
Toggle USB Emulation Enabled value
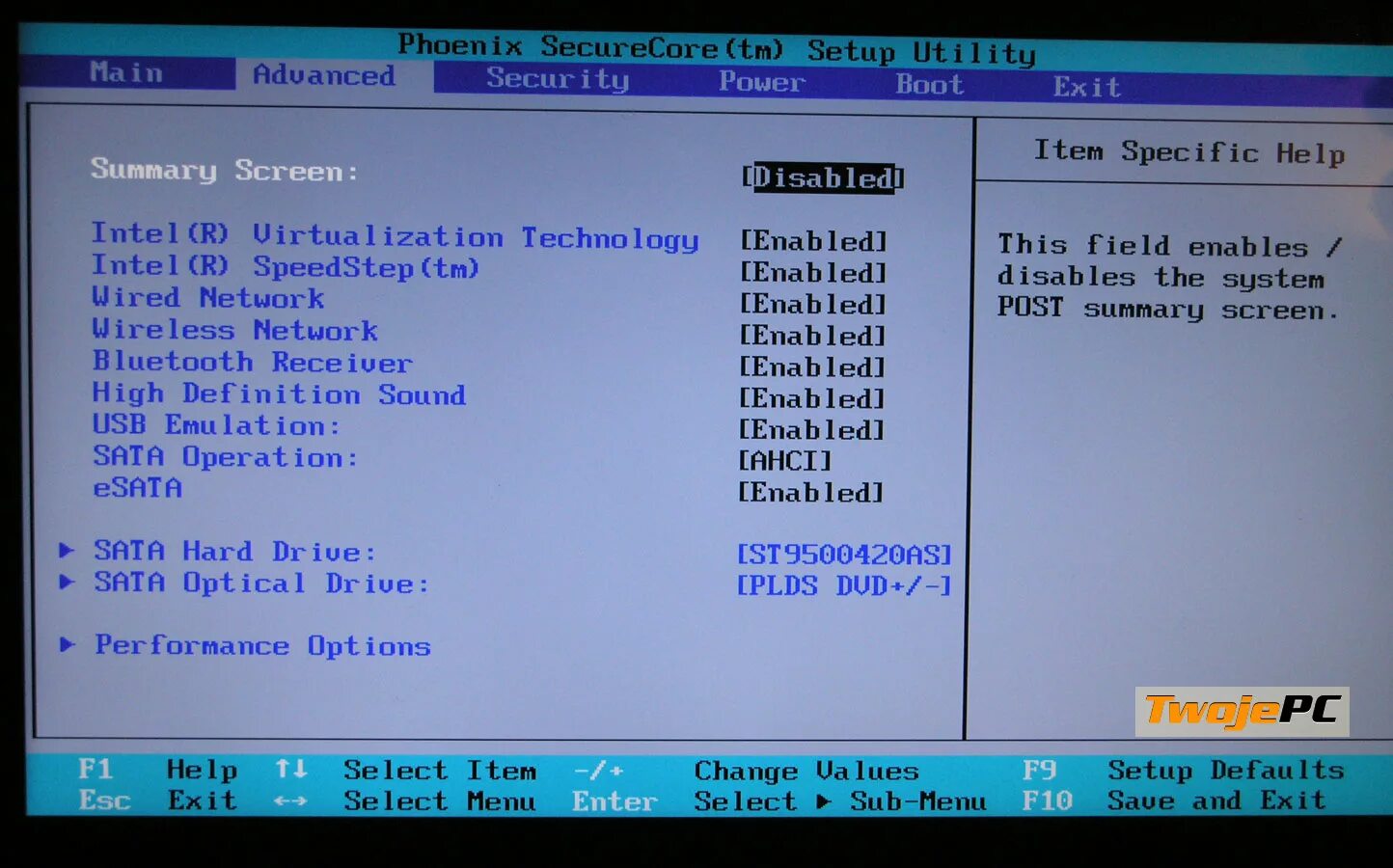click(812, 430)
